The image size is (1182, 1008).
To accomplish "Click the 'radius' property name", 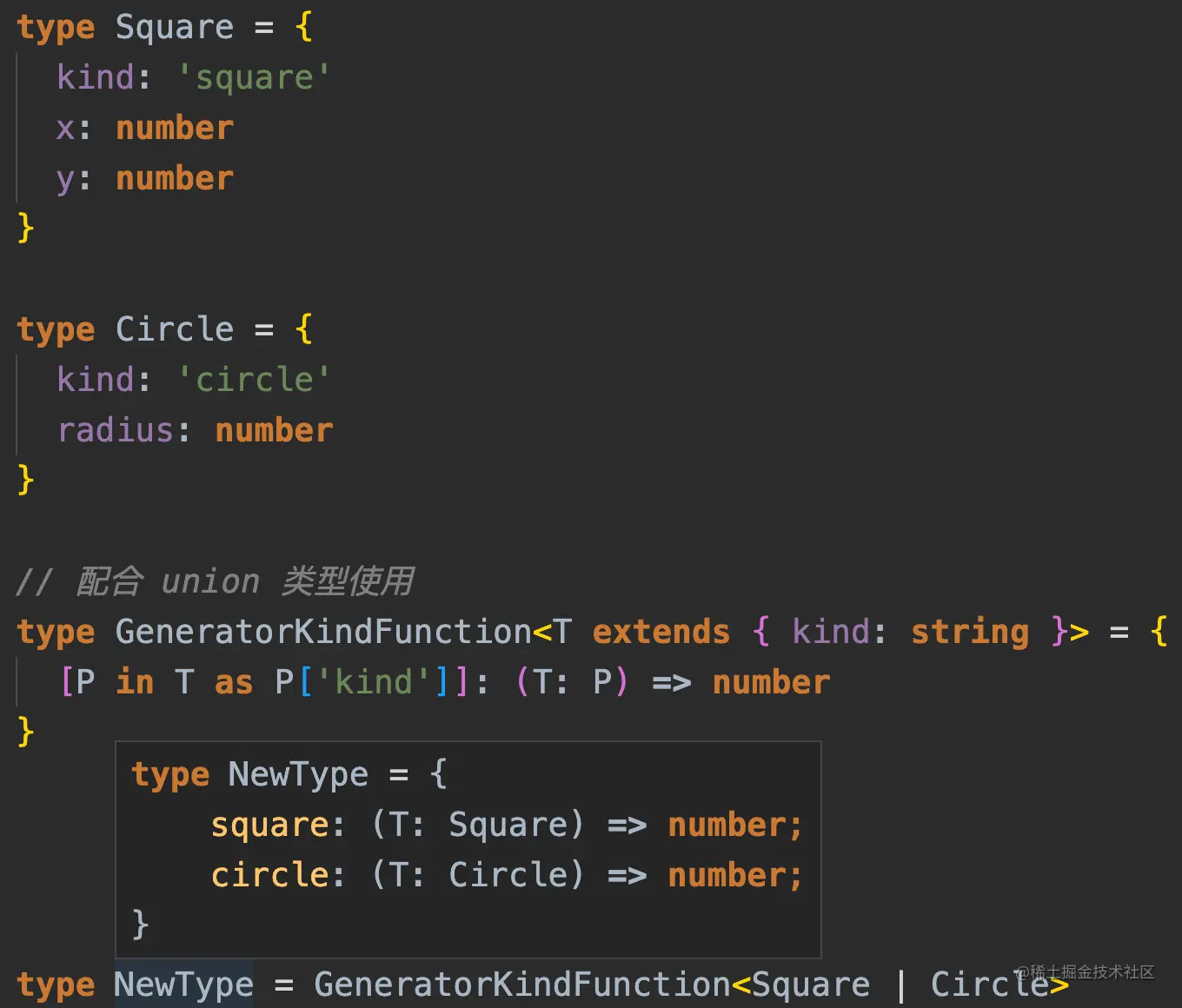I will click(x=116, y=430).
